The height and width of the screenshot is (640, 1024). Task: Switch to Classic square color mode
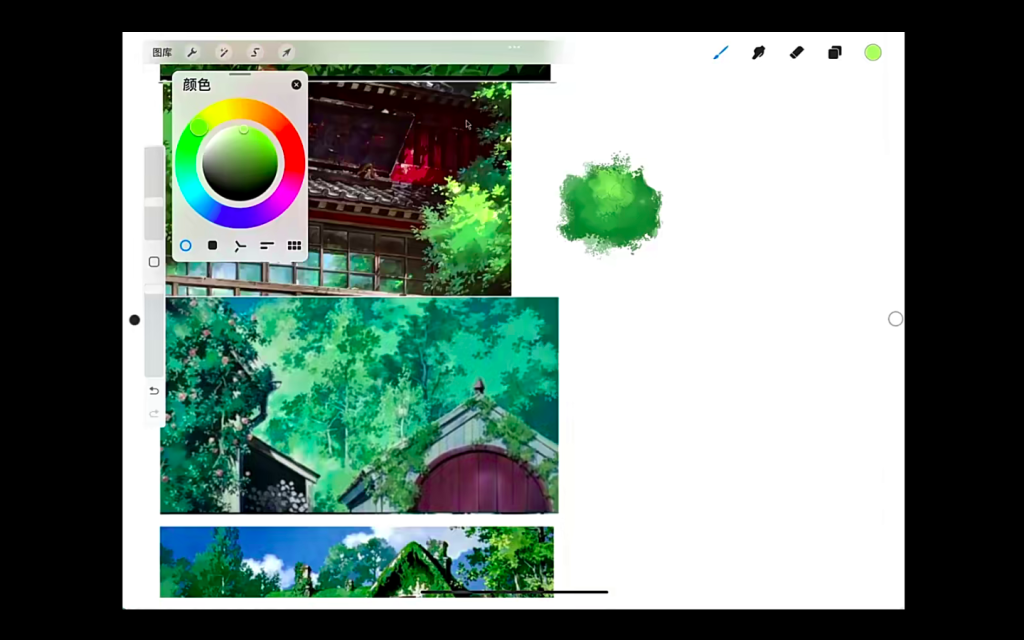[212, 245]
